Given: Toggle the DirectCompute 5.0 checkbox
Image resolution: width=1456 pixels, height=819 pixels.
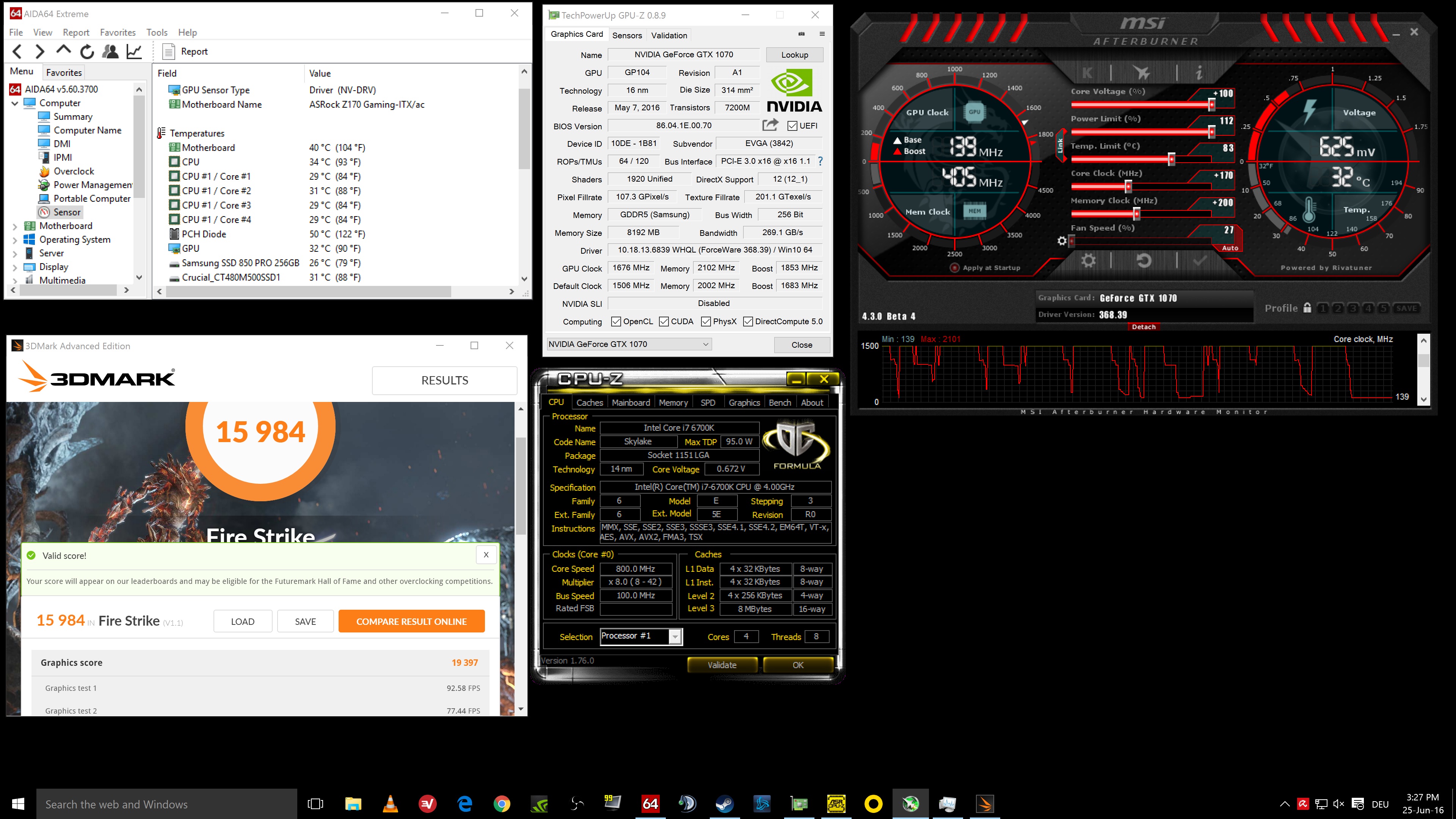Looking at the screenshot, I should pos(748,322).
